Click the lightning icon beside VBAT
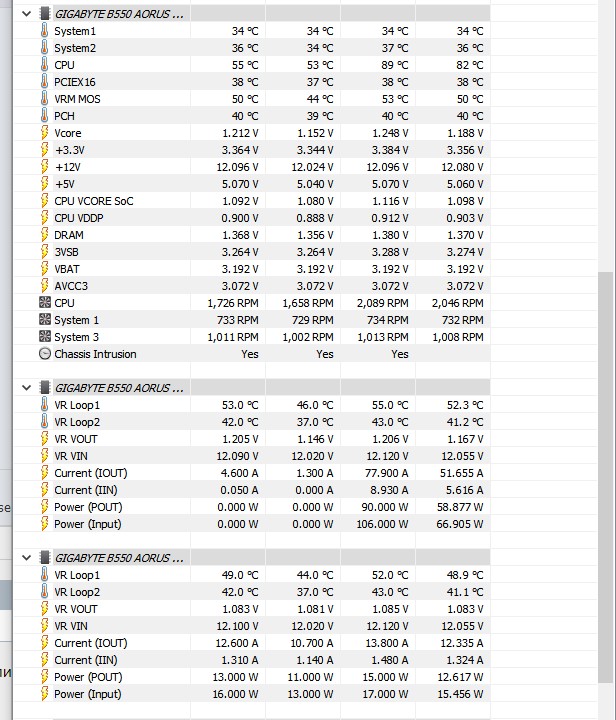 point(44,269)
